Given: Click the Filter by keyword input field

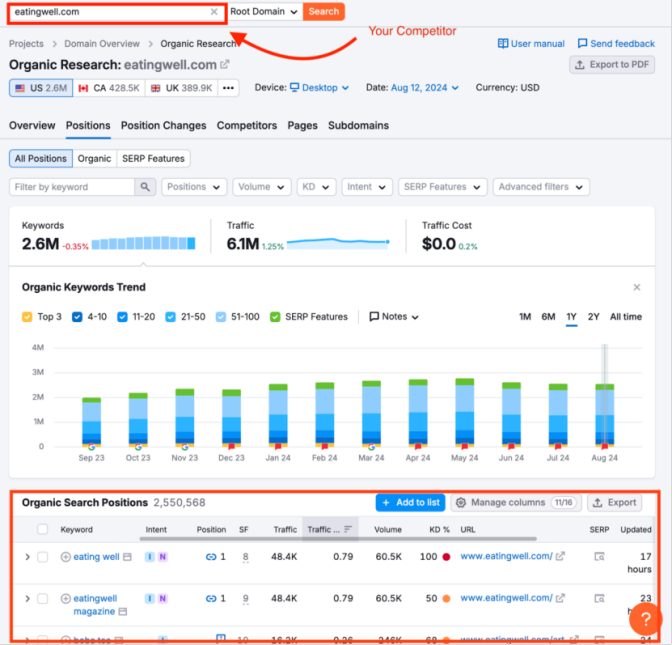Looking at the screenshot, I should pos(72,187).
